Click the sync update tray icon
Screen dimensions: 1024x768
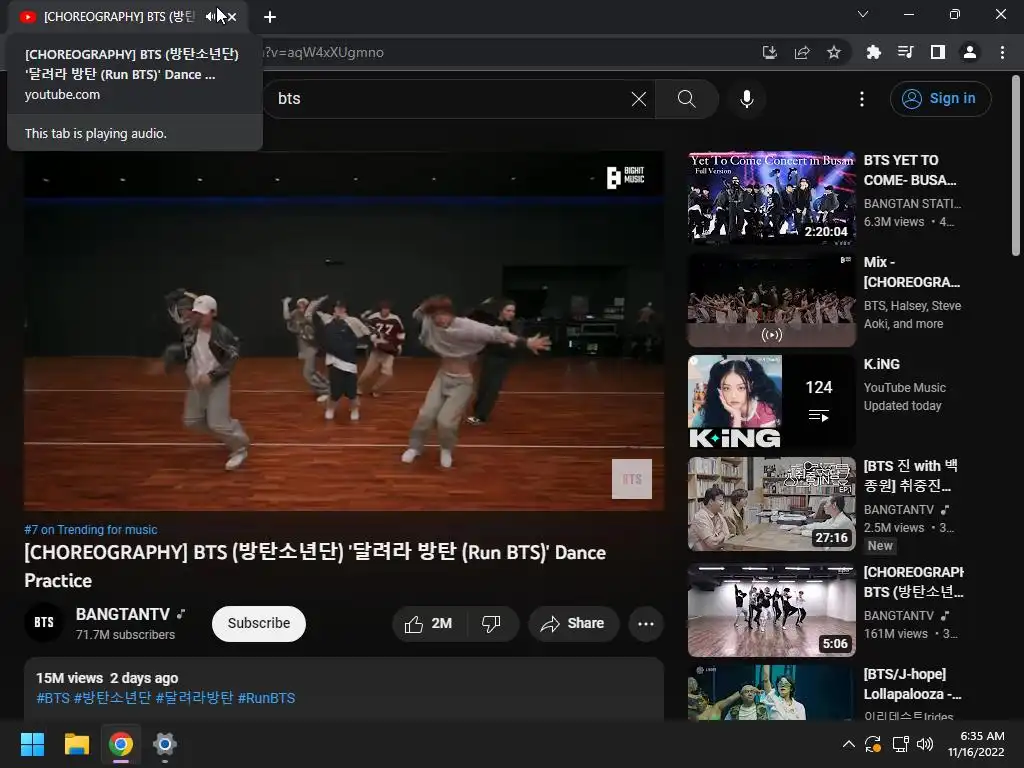(873, 744)
